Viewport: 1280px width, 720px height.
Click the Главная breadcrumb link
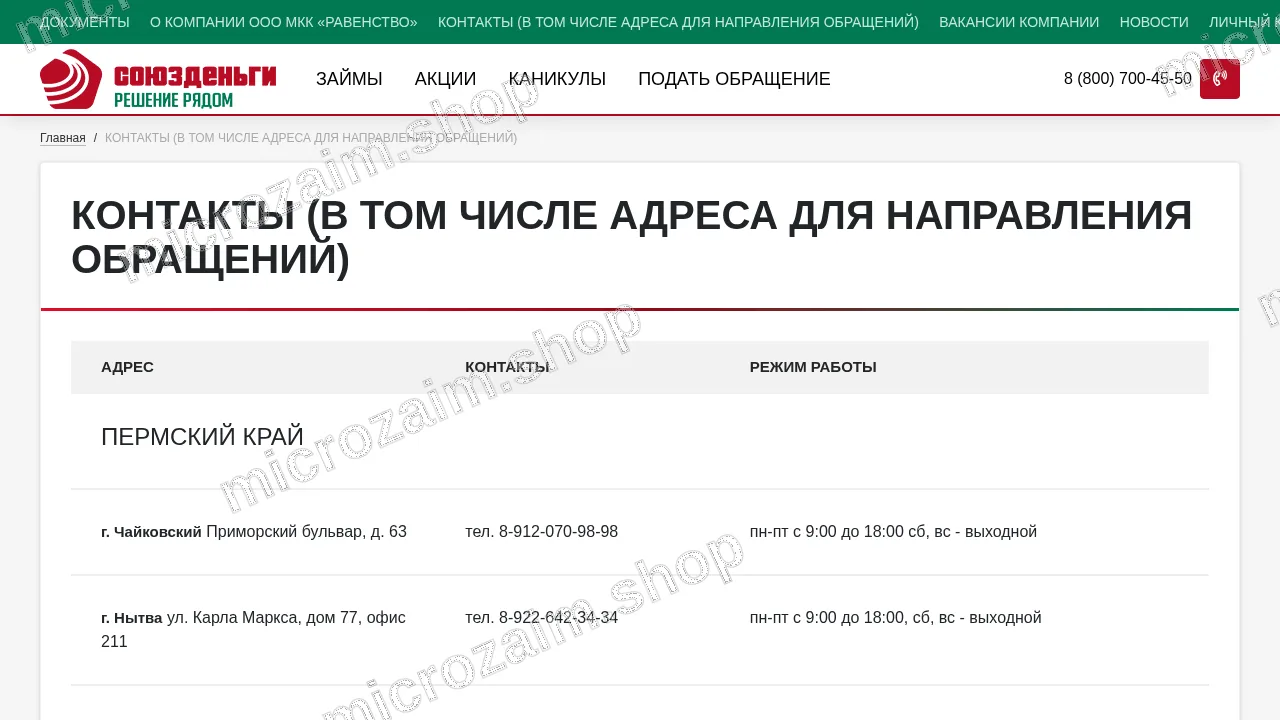[x=63, y=138]
